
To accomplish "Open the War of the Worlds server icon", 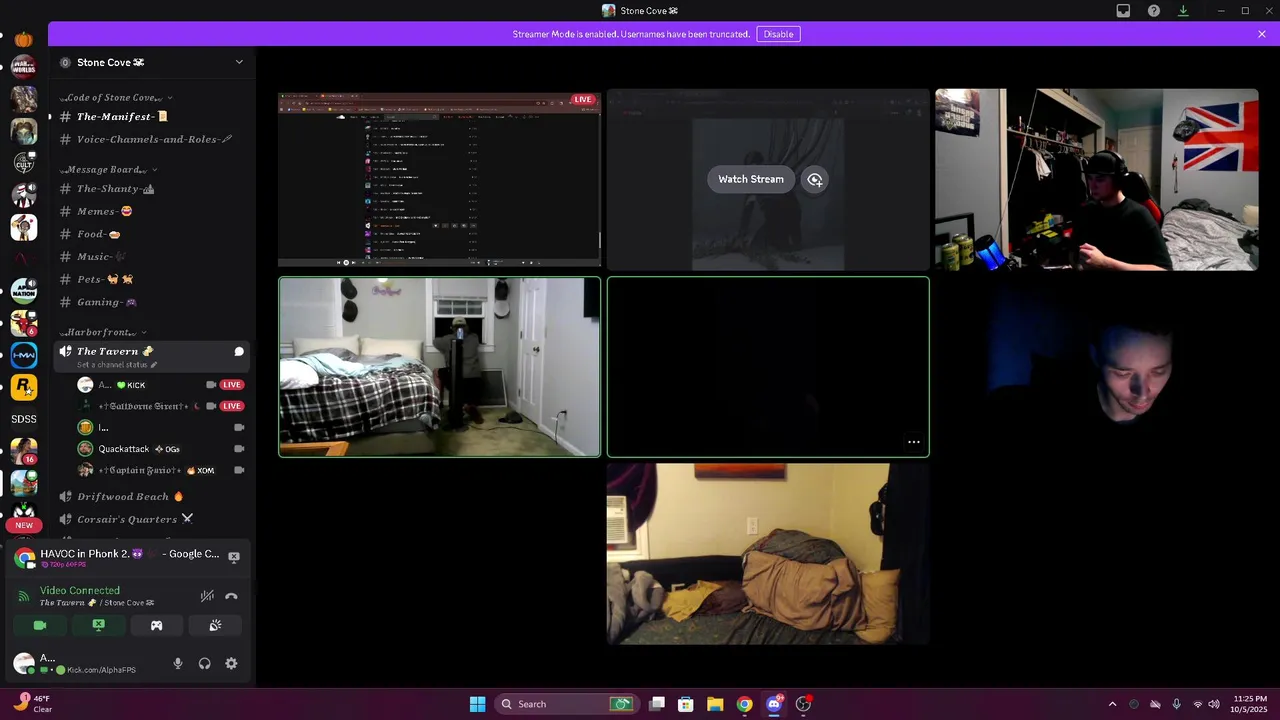I will point(24,67).
